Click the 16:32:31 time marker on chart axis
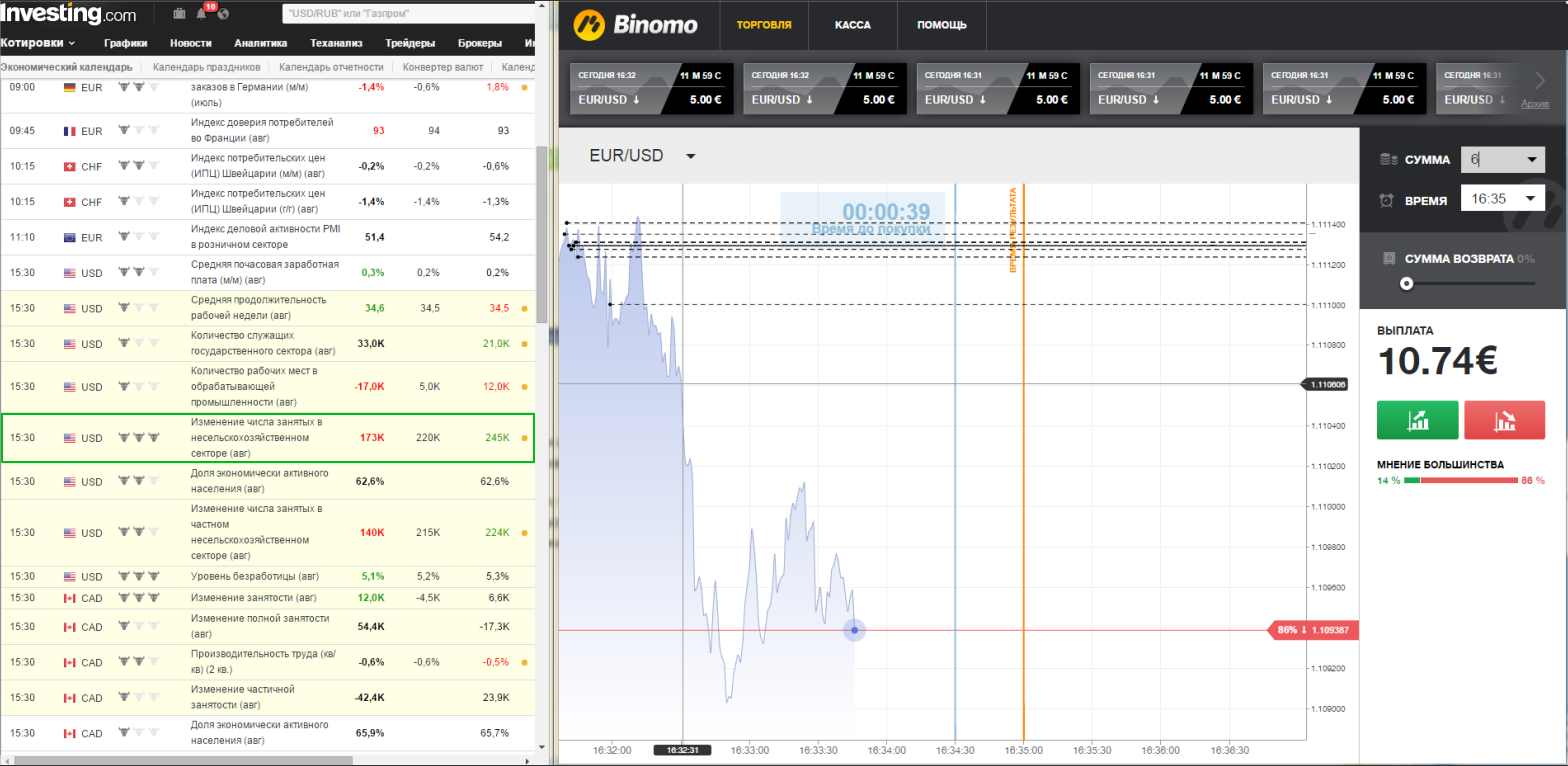This screenshot has height=766, width=1568. click(x=682, y=749)
